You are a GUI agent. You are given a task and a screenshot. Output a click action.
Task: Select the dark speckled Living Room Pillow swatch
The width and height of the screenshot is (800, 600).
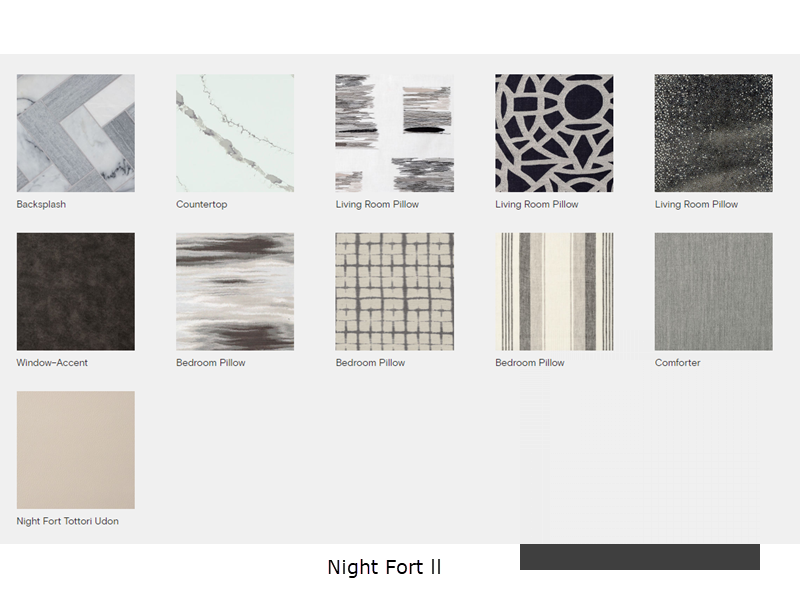[x=713, y=133]
